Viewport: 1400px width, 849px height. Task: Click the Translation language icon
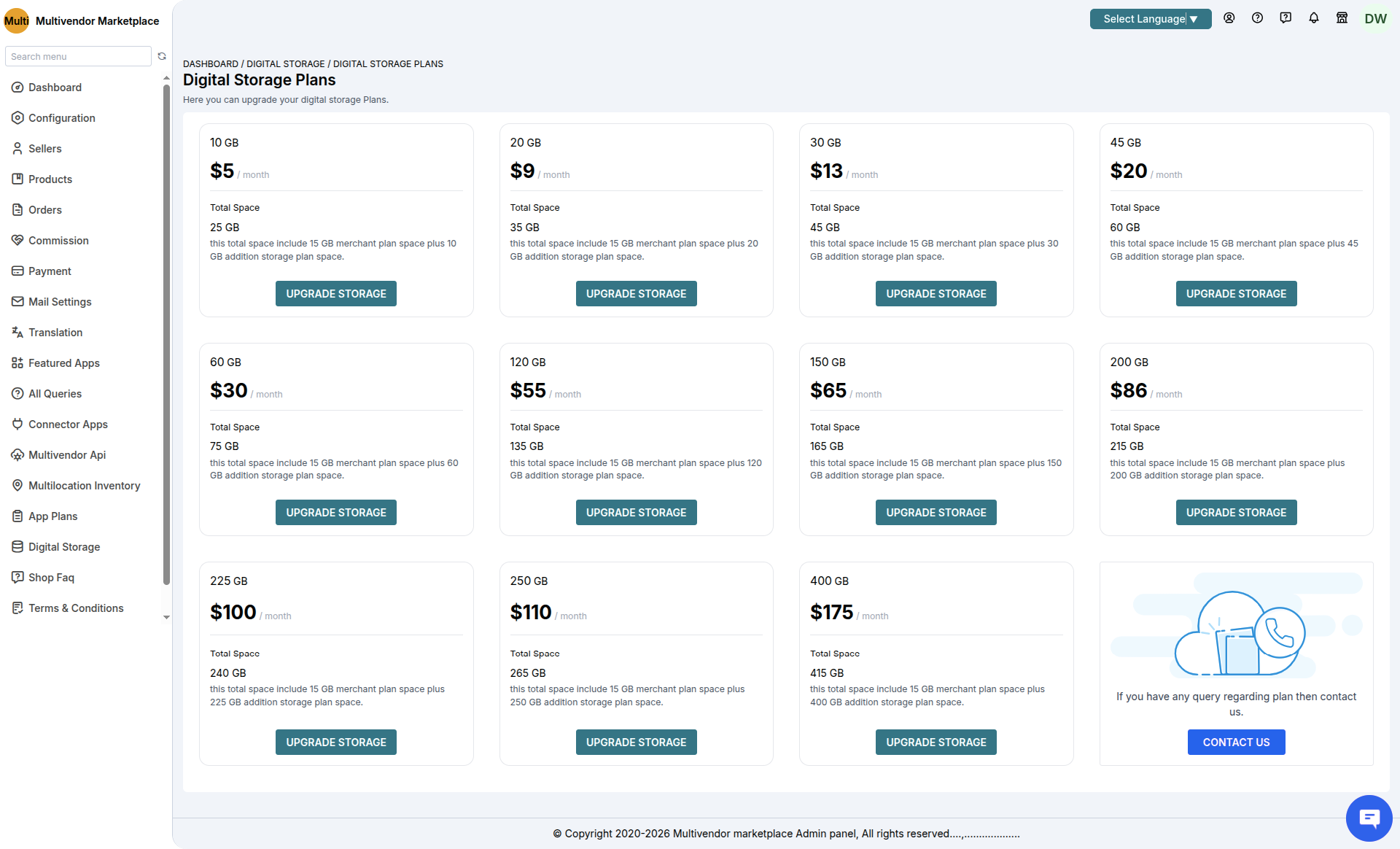17,333
